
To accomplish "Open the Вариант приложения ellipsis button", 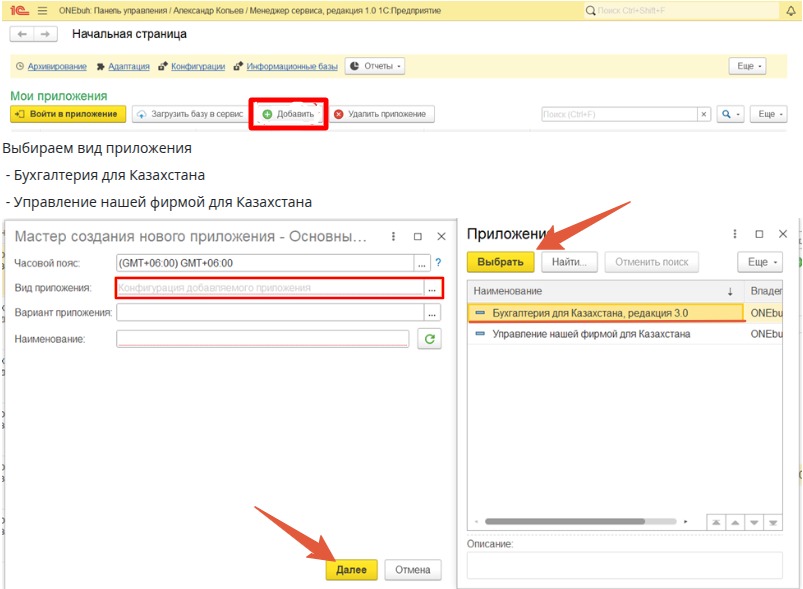I will pyautogui.click(x=432, y=312).
